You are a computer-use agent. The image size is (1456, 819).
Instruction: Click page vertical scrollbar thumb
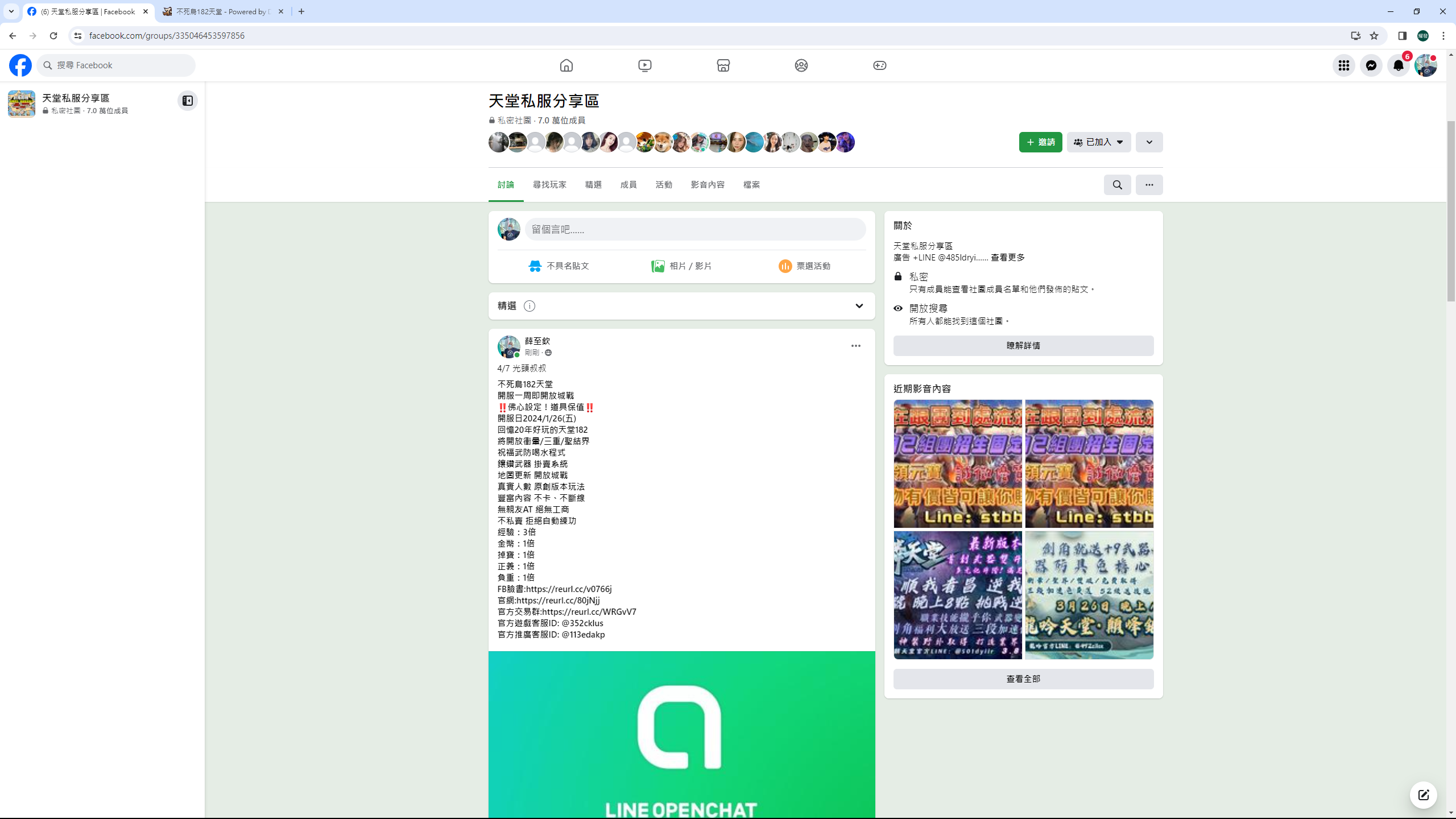1451,210
